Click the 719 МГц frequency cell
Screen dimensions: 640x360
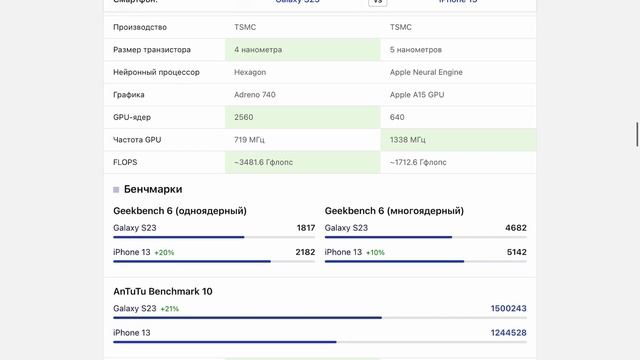coord(303,140)
